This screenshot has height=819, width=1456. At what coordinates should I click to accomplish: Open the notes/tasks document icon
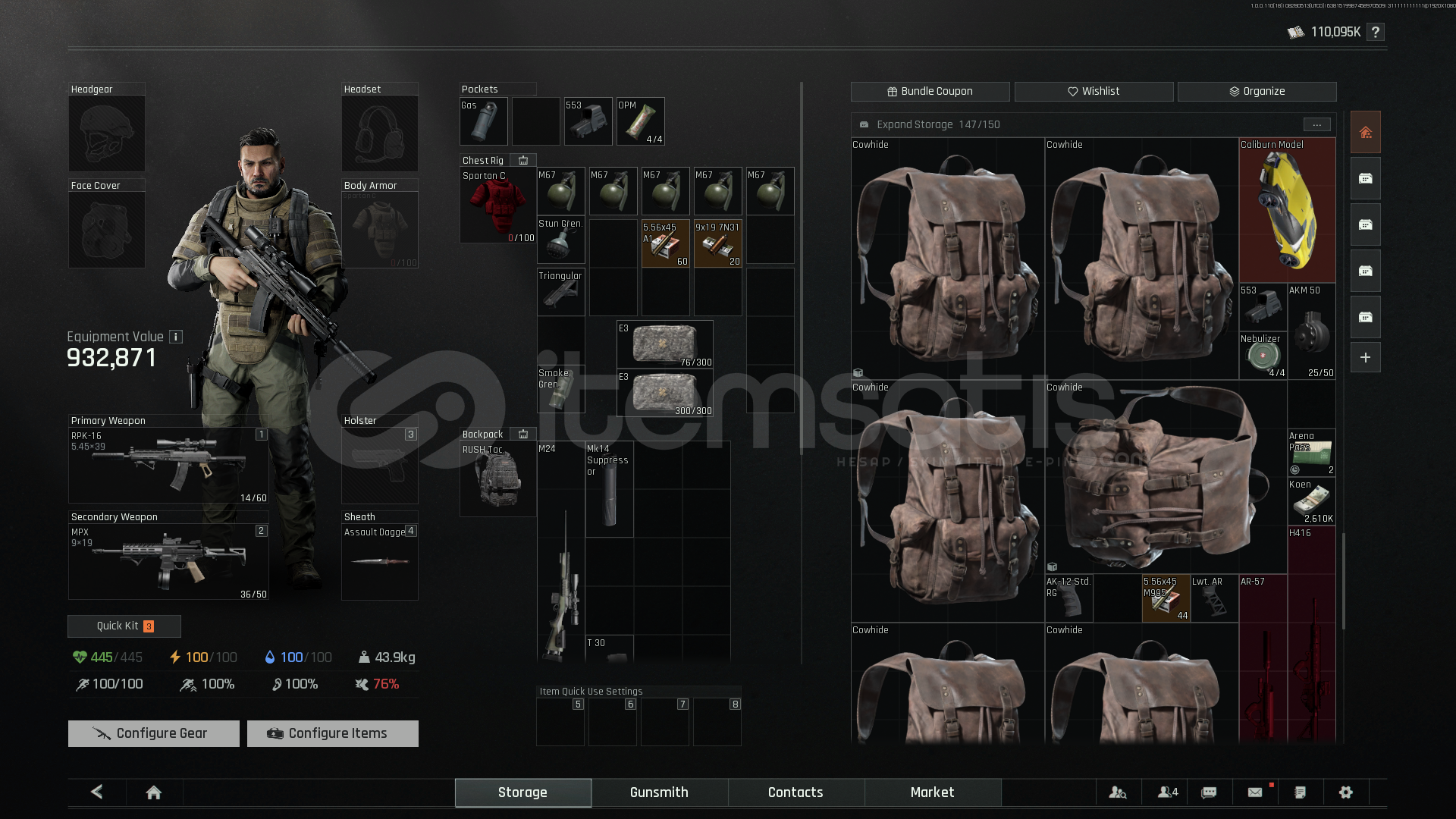click(x=1300, y=792)
